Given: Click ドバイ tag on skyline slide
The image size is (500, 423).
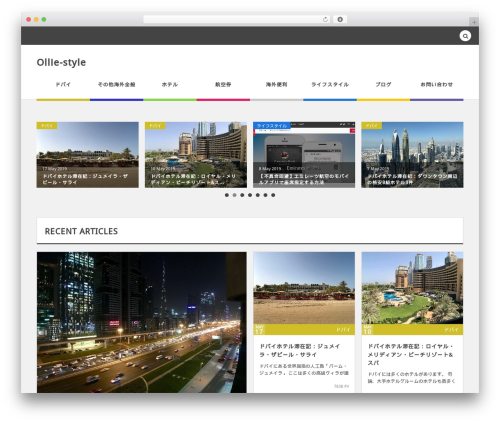Looking at the screenshot, I should pyautogui.click(x=371, y=126).
